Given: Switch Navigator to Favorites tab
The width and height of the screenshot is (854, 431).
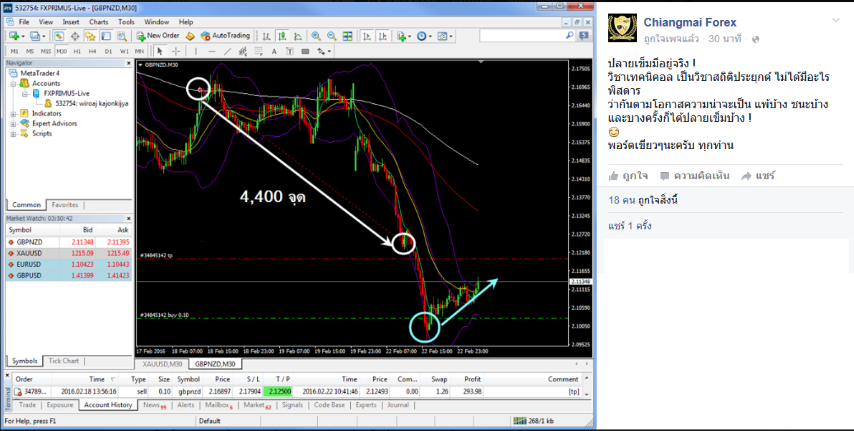Looking at the screenshot, I should (x=65, y=205).
